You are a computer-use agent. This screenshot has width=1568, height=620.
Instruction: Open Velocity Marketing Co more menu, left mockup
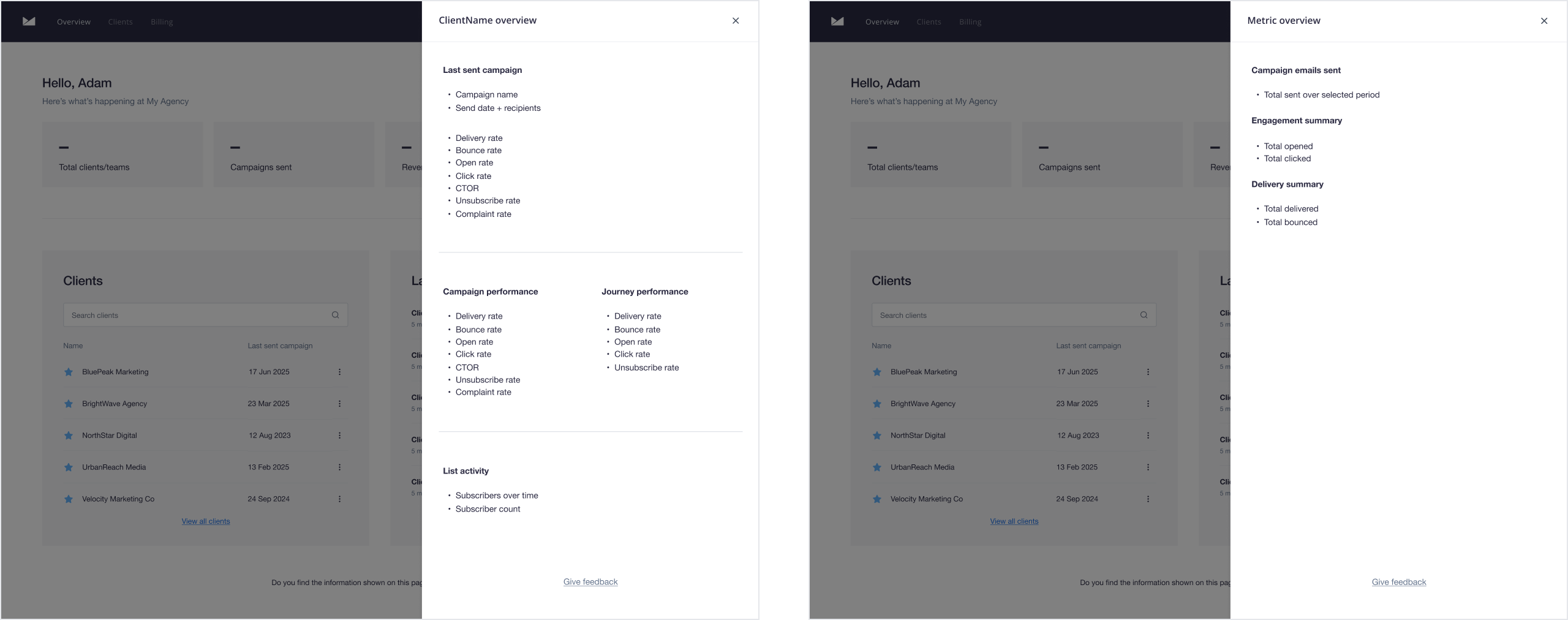pos(339,499)
